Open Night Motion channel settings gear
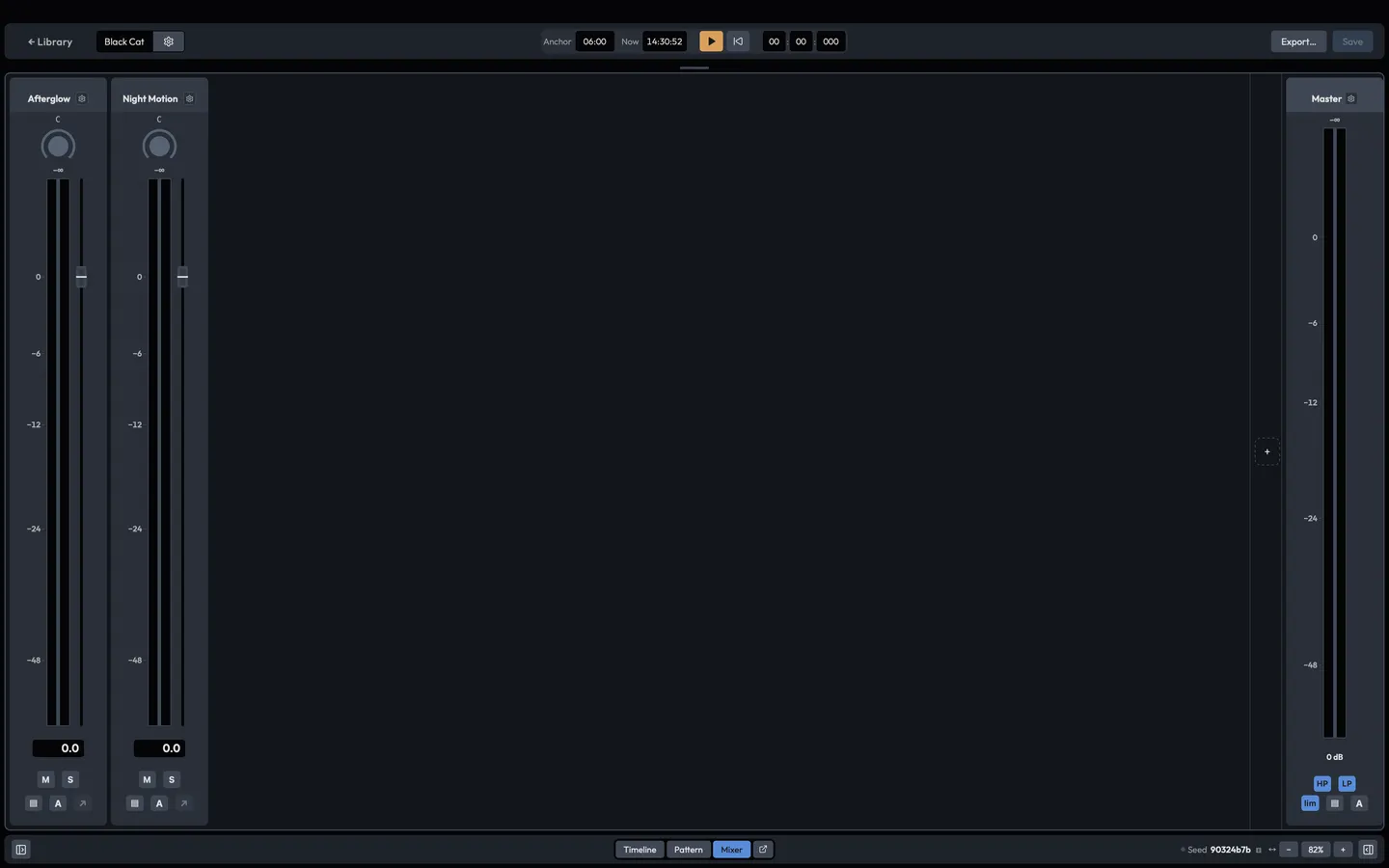Image resolution: width=1389 pixels, height=868 pixels. 189,98
